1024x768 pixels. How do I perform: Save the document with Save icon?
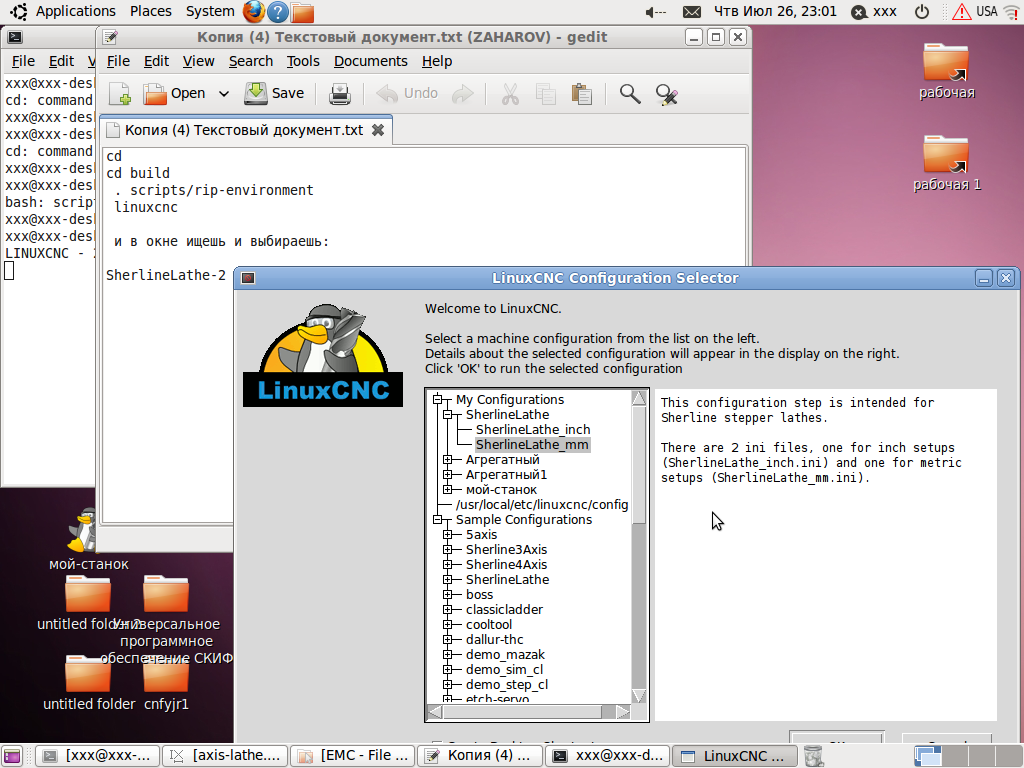point(255,94)
